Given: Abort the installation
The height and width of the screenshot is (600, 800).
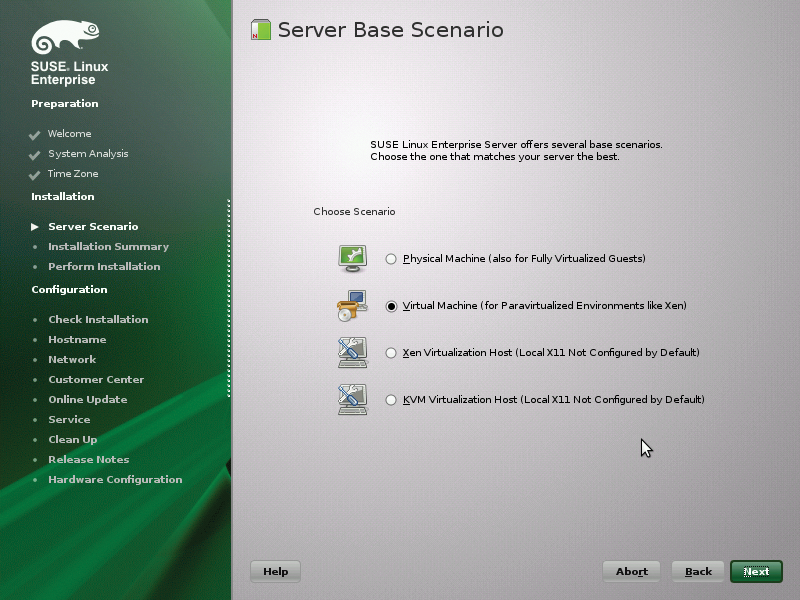Looking at the screenshot, I should pyautogui.click(x=631, y=571).
